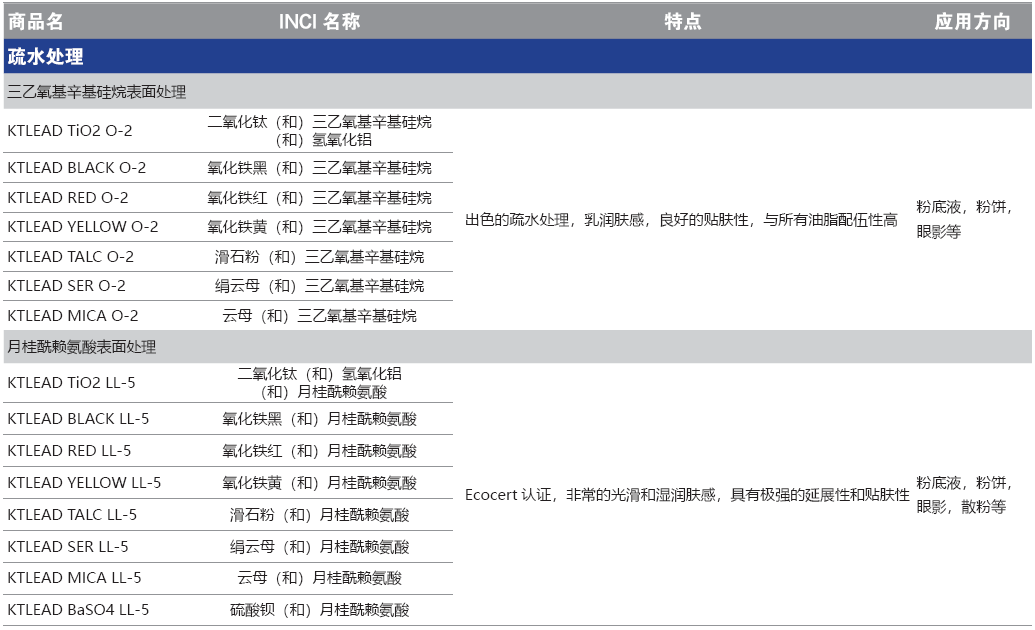Click the 应用方向 column header
This screenshot has height=630, width=1035.
(x=972, y=22)
